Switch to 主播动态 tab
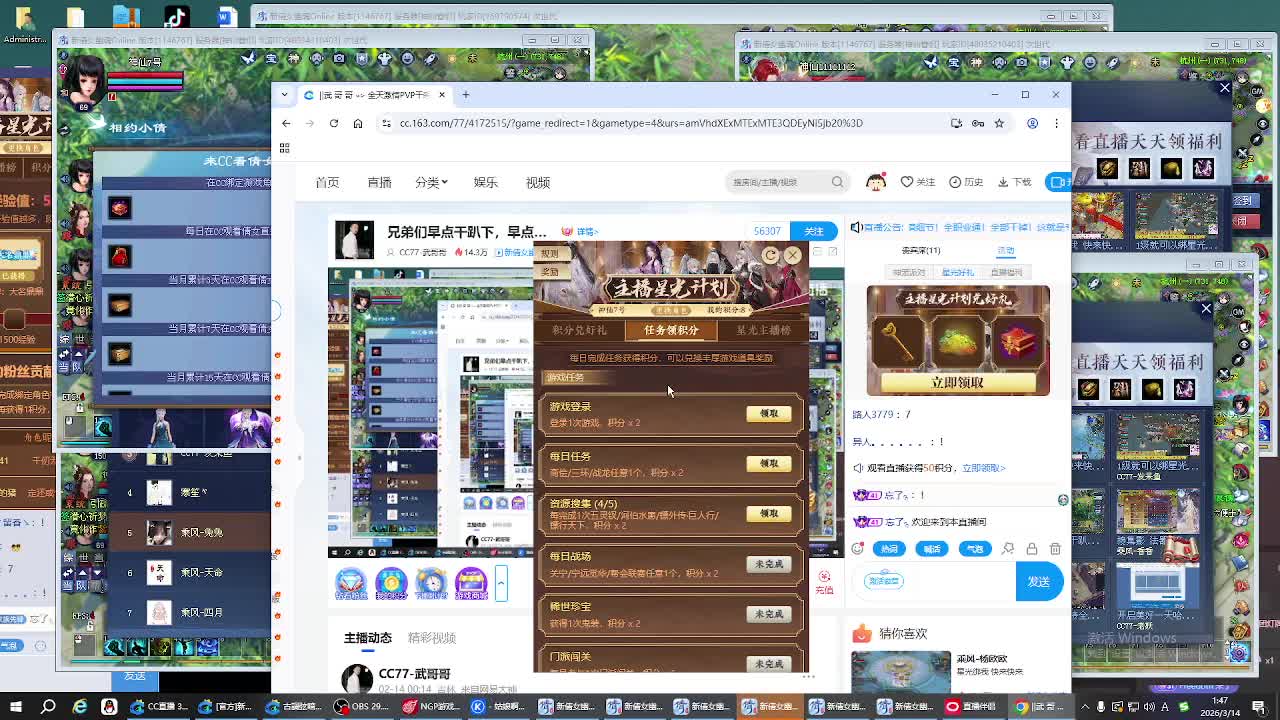1280x720 pixels. 368,638
